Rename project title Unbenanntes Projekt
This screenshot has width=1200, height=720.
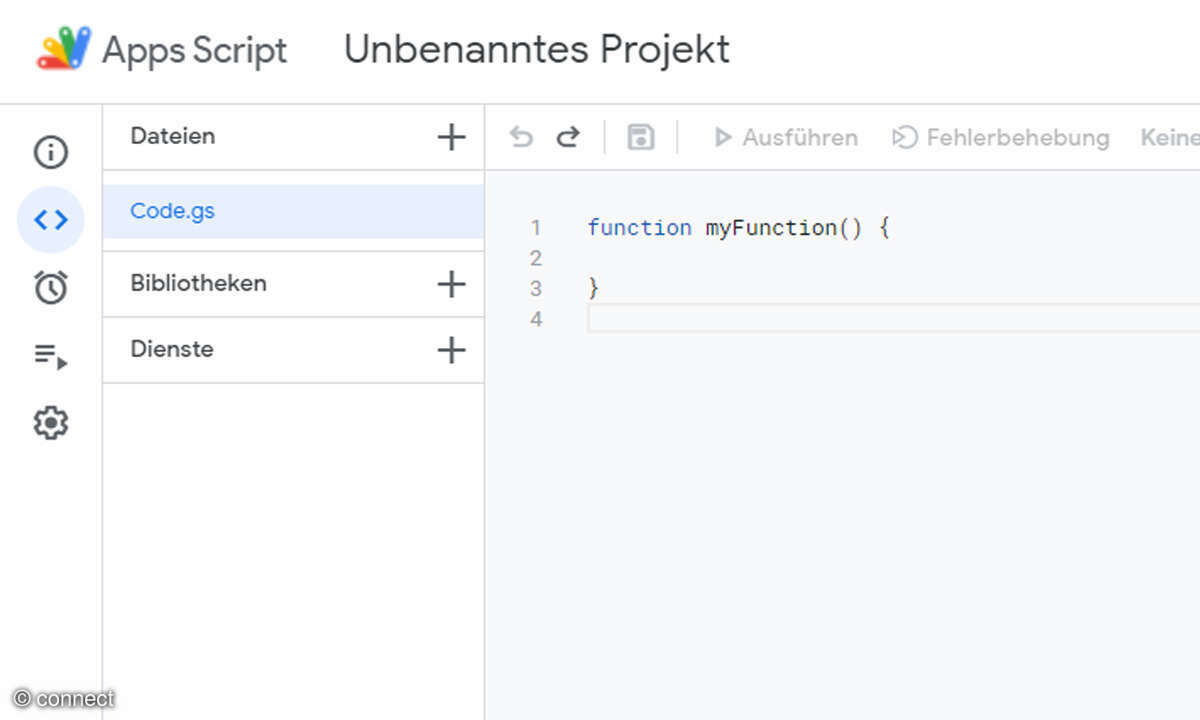pos(537,49)
